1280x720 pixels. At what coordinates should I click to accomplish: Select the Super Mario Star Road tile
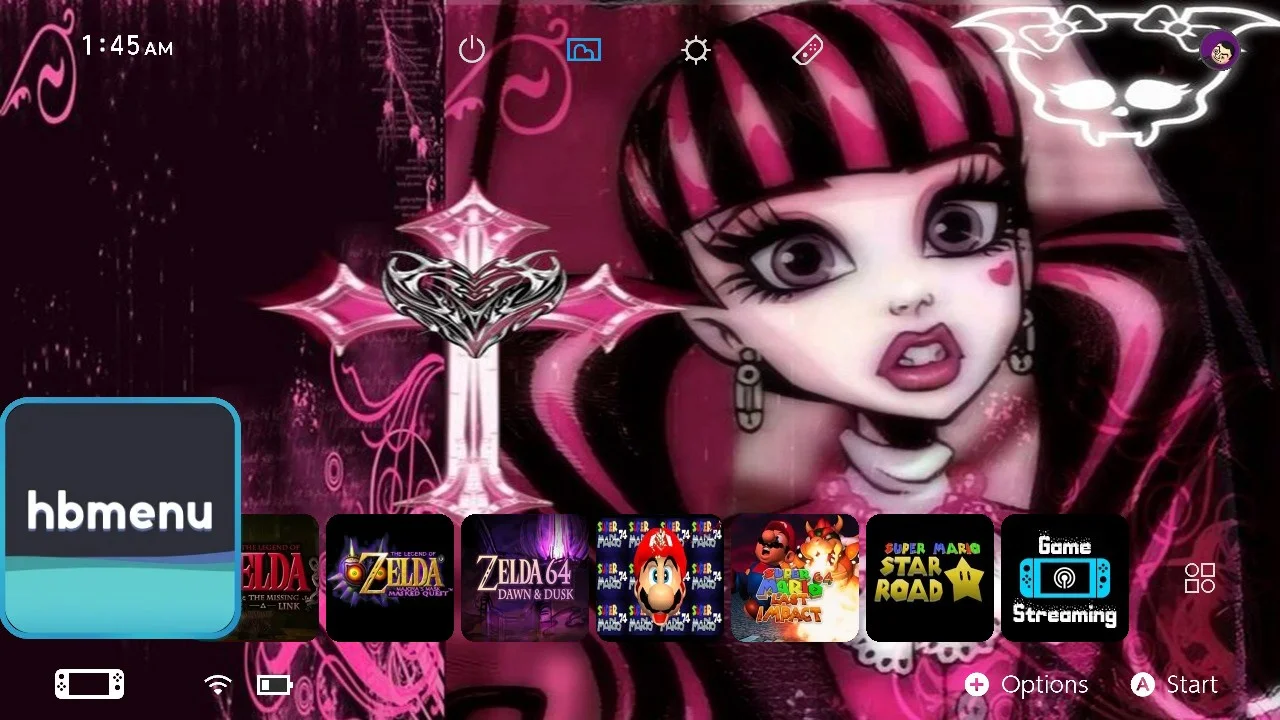coord(930,578)
